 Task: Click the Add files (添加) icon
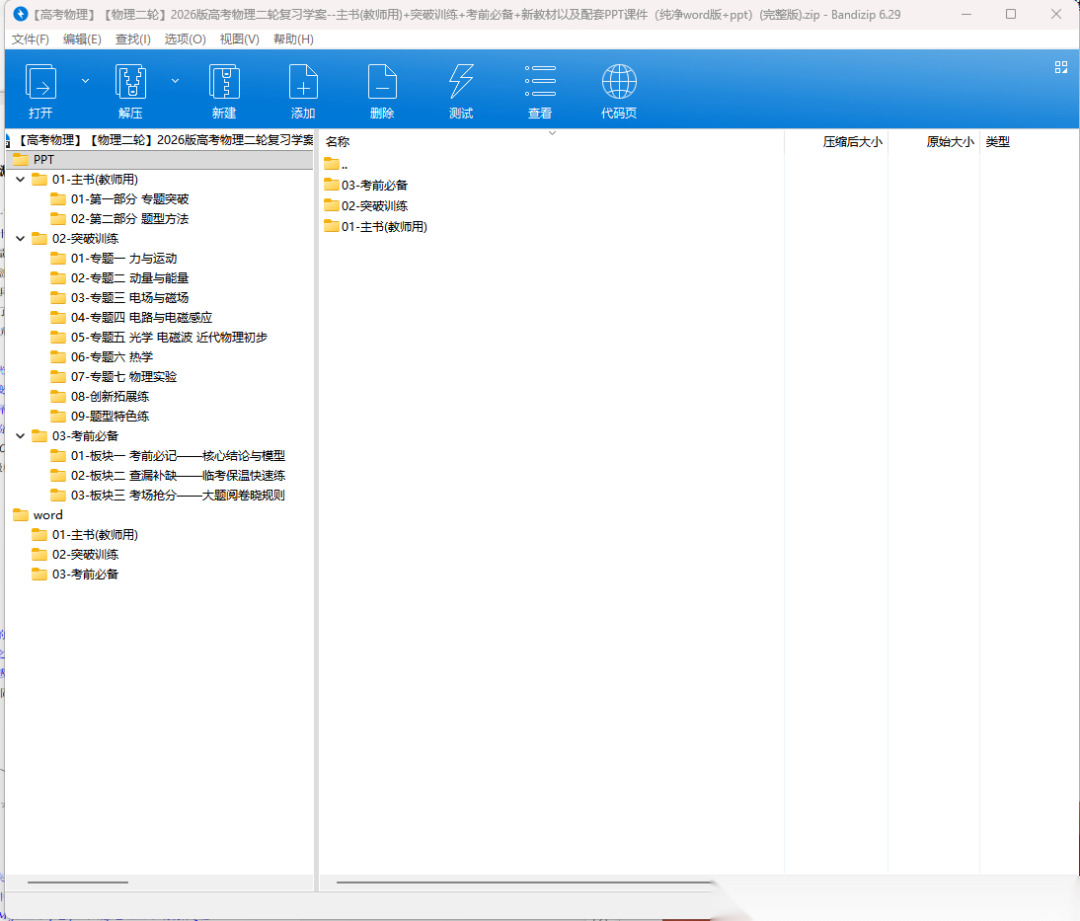(303, 82)
